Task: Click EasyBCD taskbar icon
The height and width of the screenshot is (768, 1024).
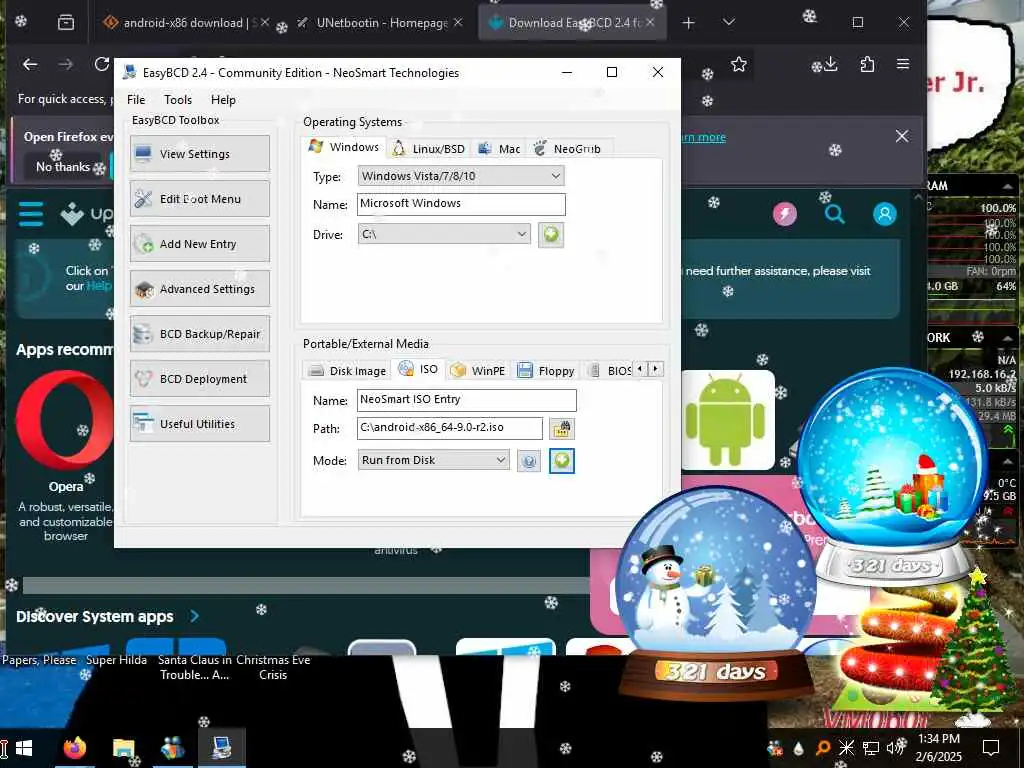Action: point(221,748)
